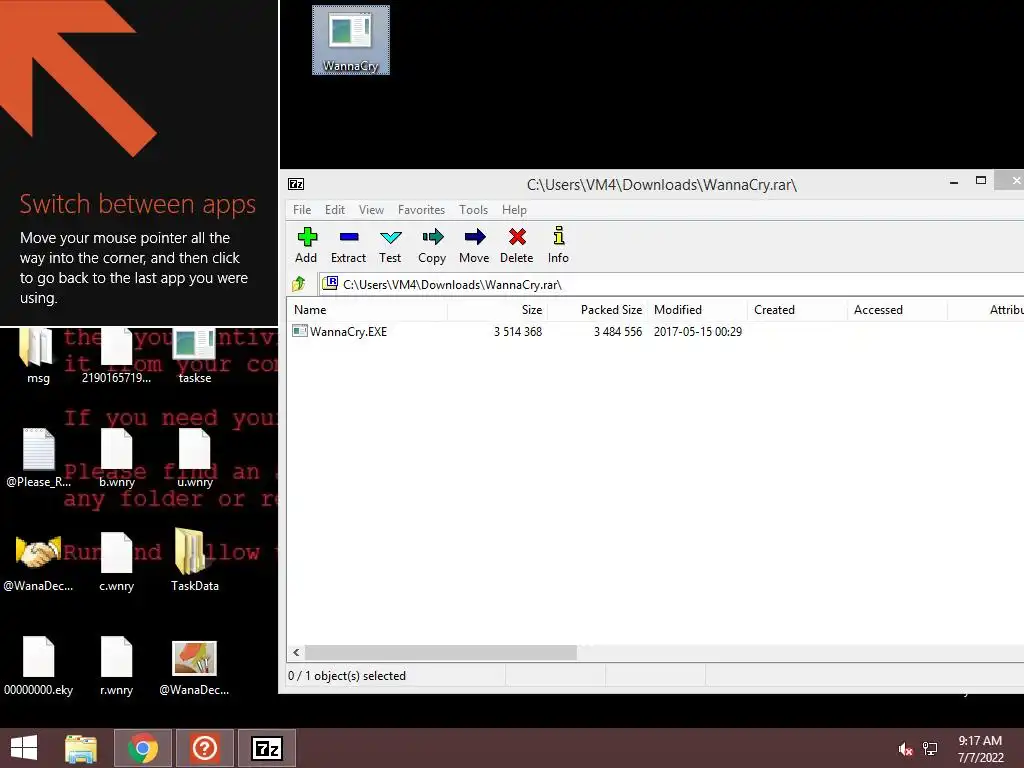Screen dimensions: 1024x768
Task: Select the r.wnry file icon
Action: (x=116, y=666)
